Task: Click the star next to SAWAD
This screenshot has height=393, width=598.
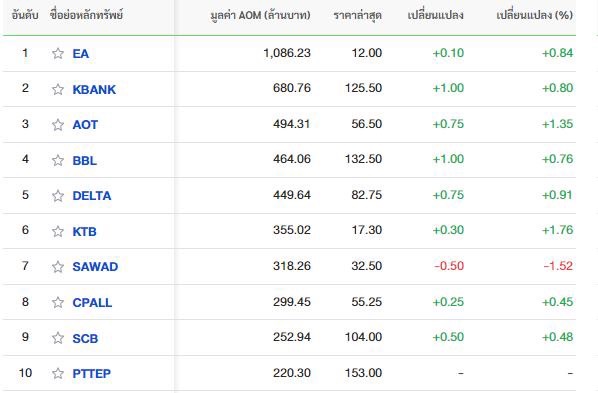Action: [x=58, y=267]
